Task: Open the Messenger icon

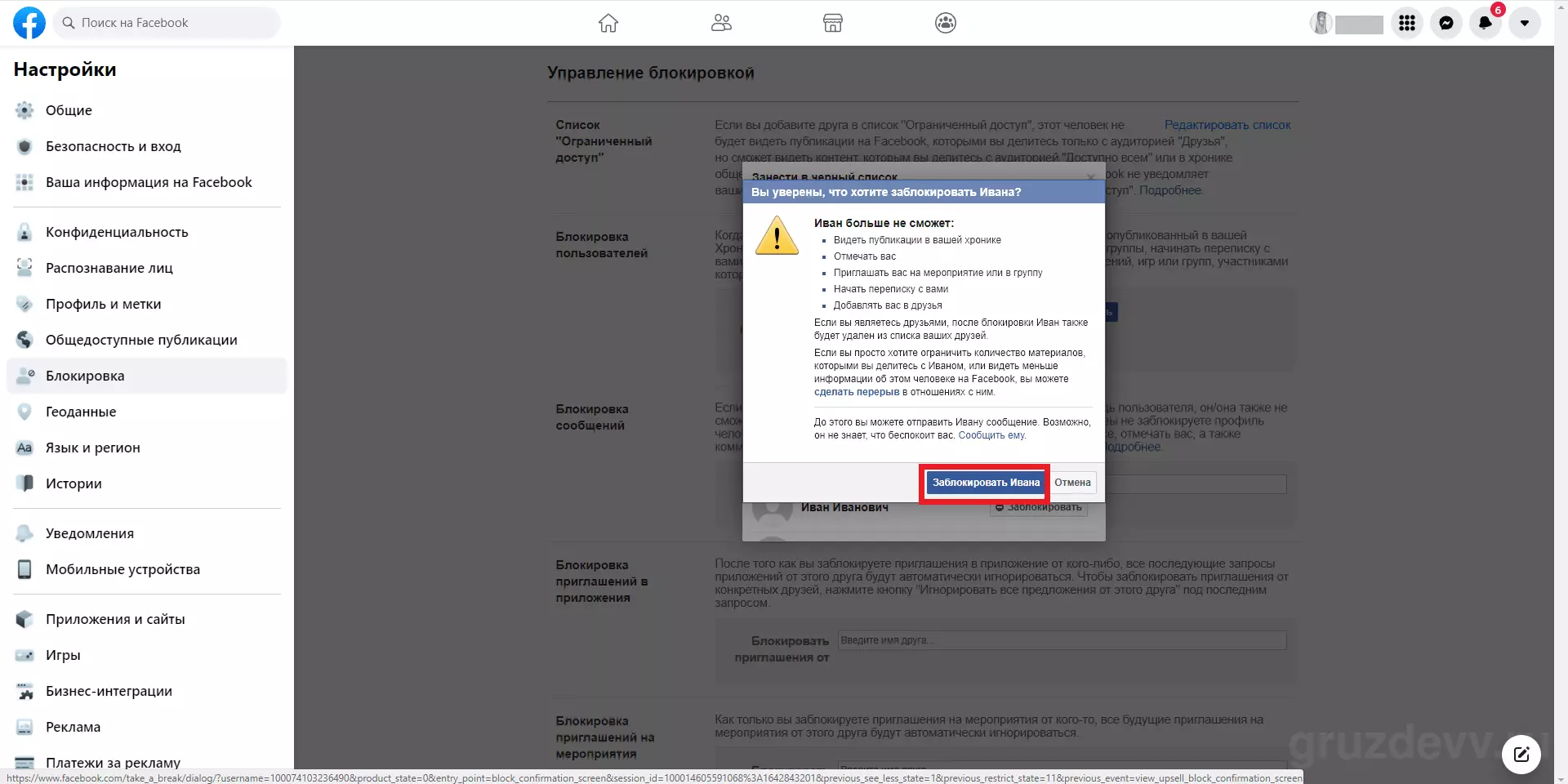Action: point(1446,23)
